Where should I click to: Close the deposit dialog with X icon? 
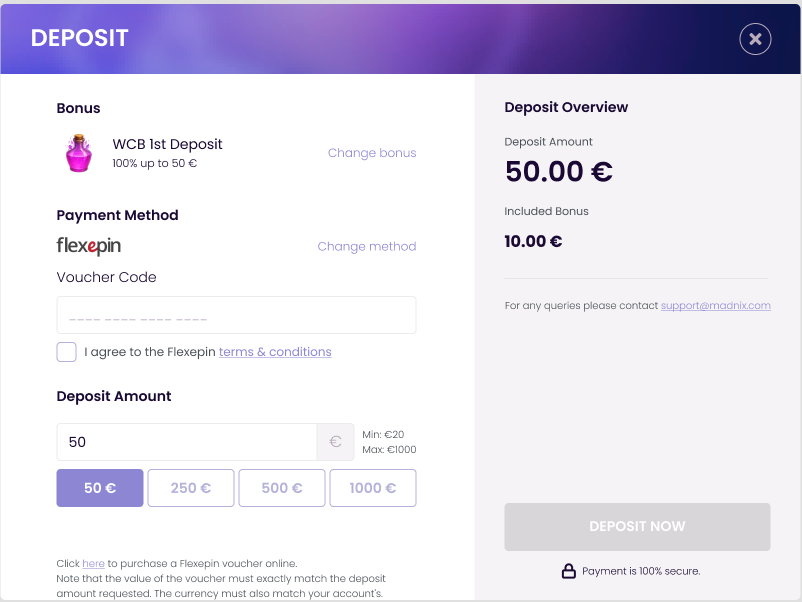click(755, 39)
